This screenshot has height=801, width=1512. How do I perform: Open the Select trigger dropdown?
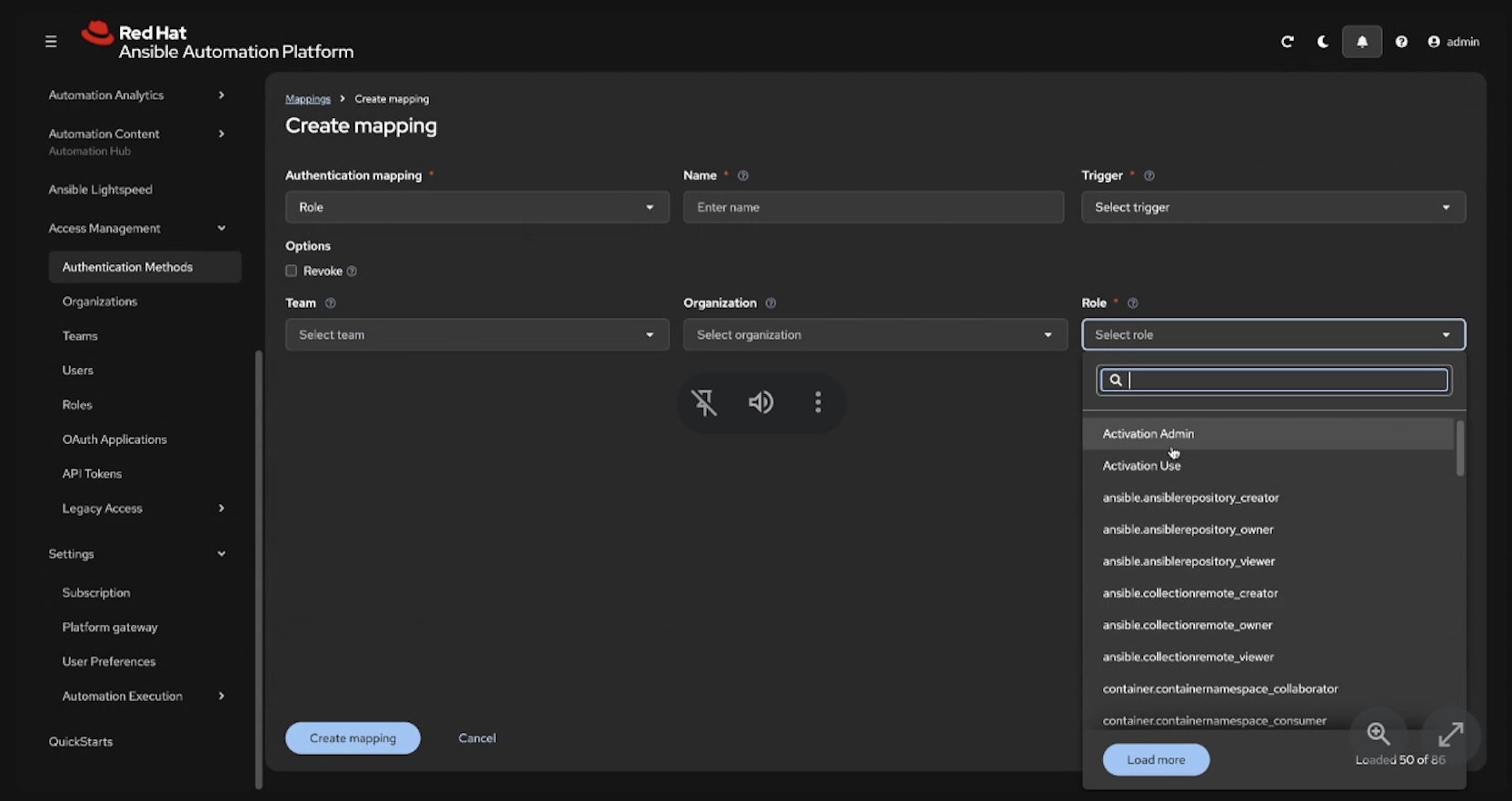point(1273,207)
